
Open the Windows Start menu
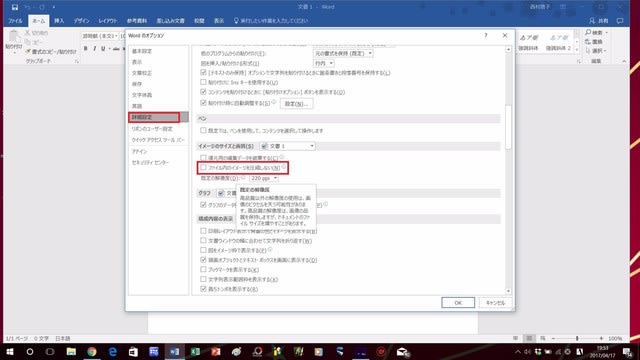pos(9,351)
